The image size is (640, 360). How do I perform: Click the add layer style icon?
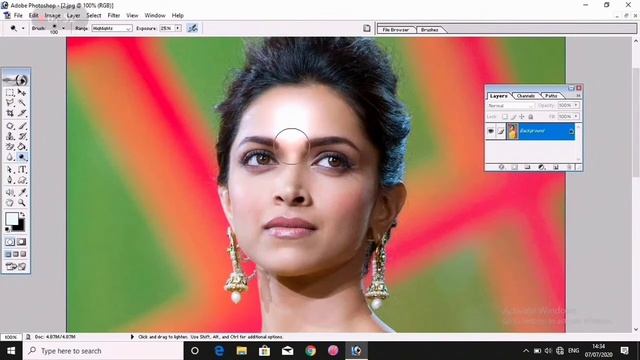click(x=502, y=167)
